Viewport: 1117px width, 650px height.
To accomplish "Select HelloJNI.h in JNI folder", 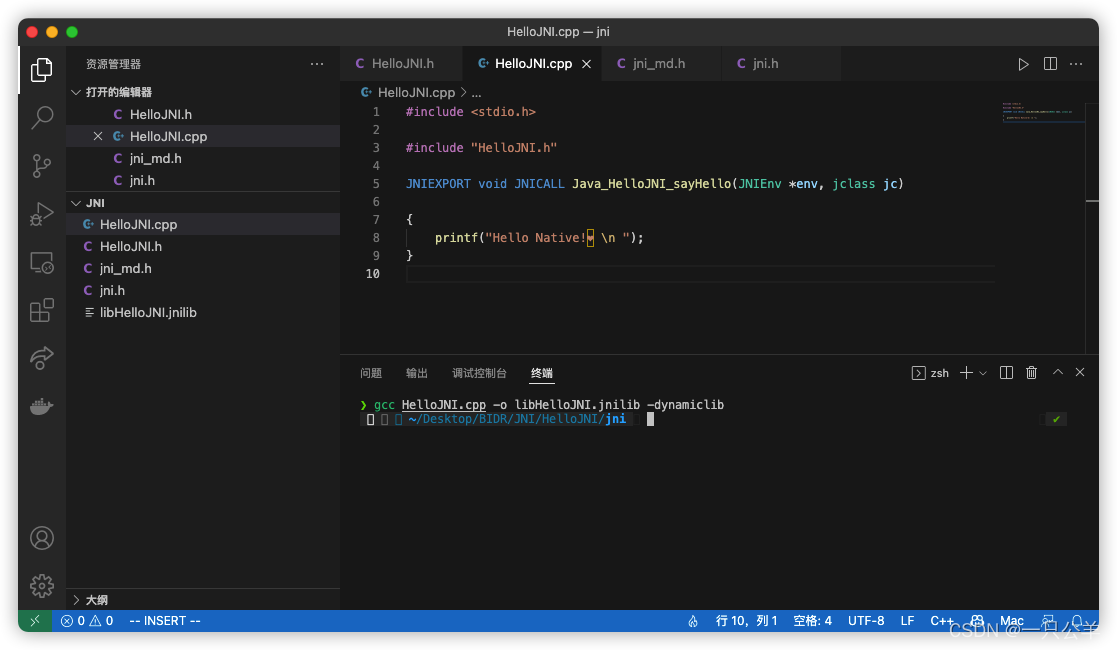I will (x=203, y=246).
